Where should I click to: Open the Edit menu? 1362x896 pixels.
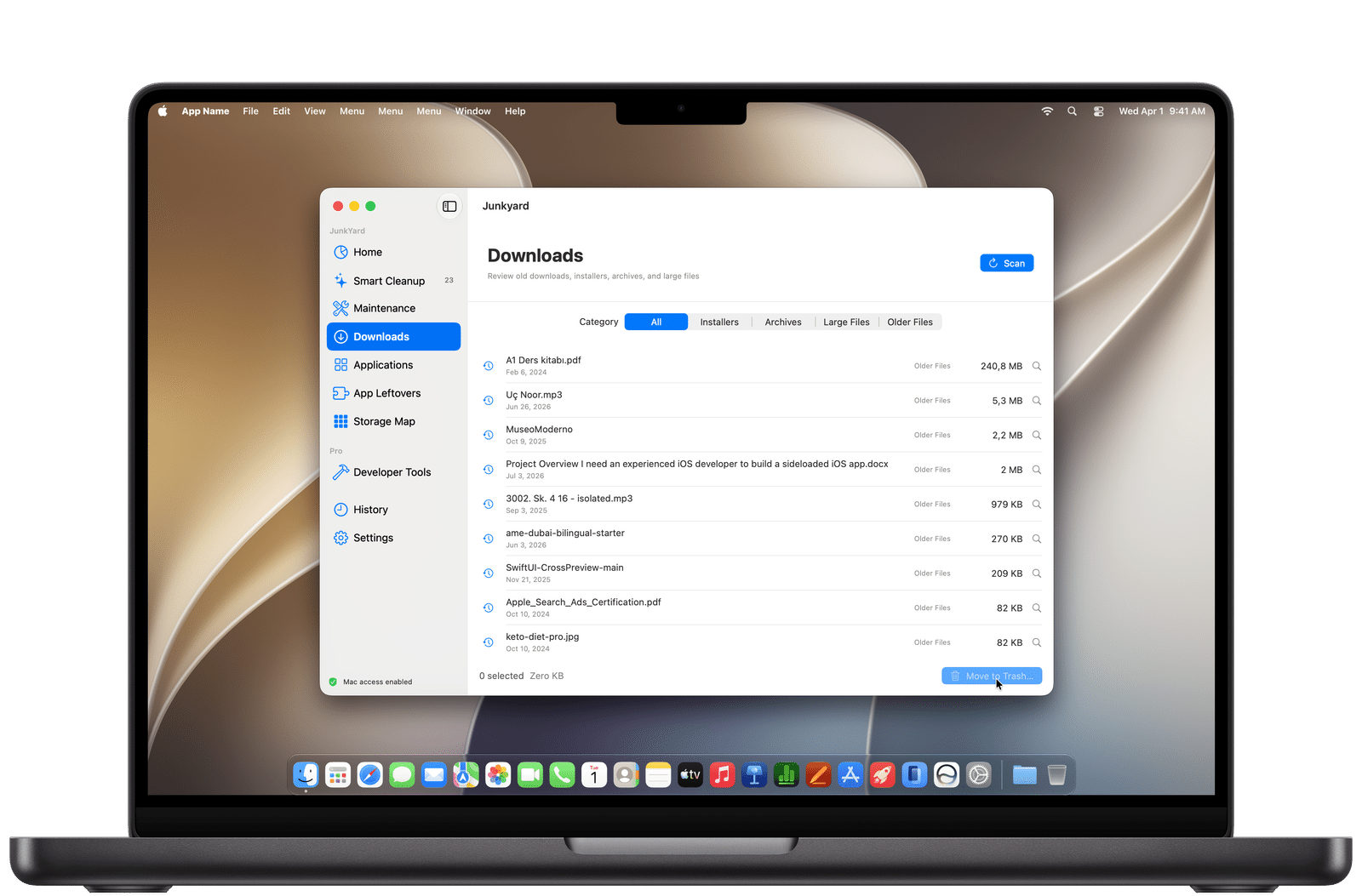[281, 111]
